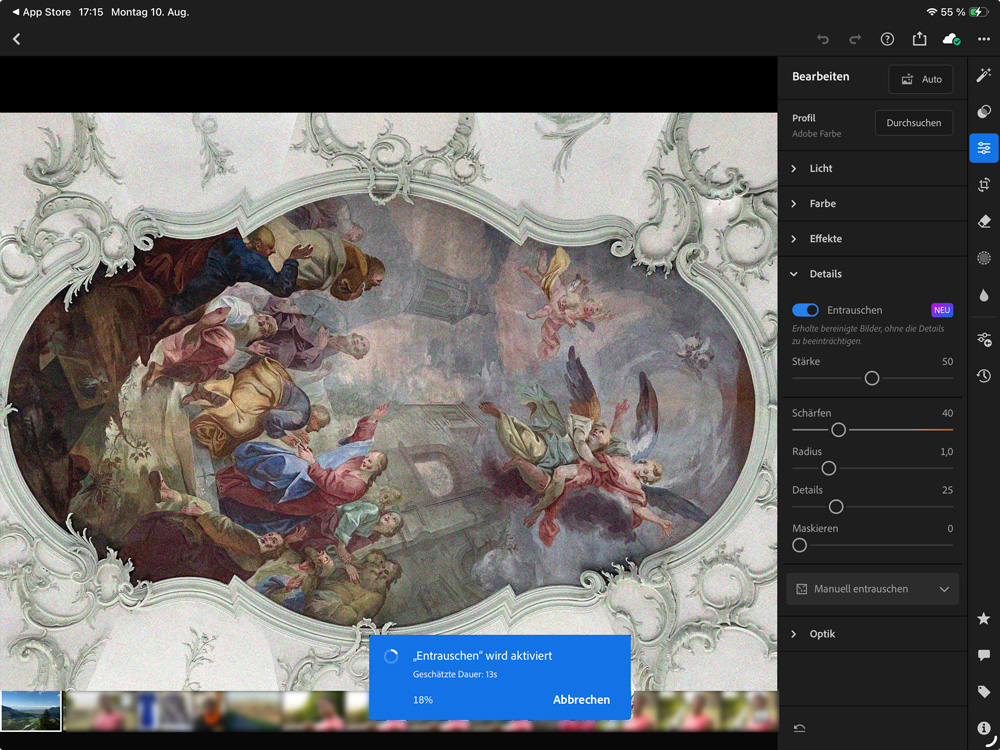
Task: Return to App Store via status bar
Action: coord(41,12)
